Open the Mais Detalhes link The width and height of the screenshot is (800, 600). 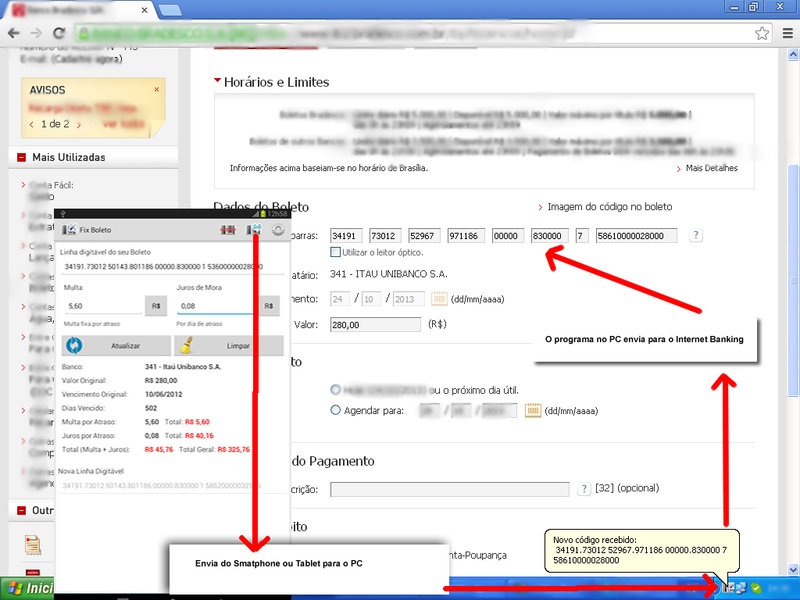[x=711, y=168]
